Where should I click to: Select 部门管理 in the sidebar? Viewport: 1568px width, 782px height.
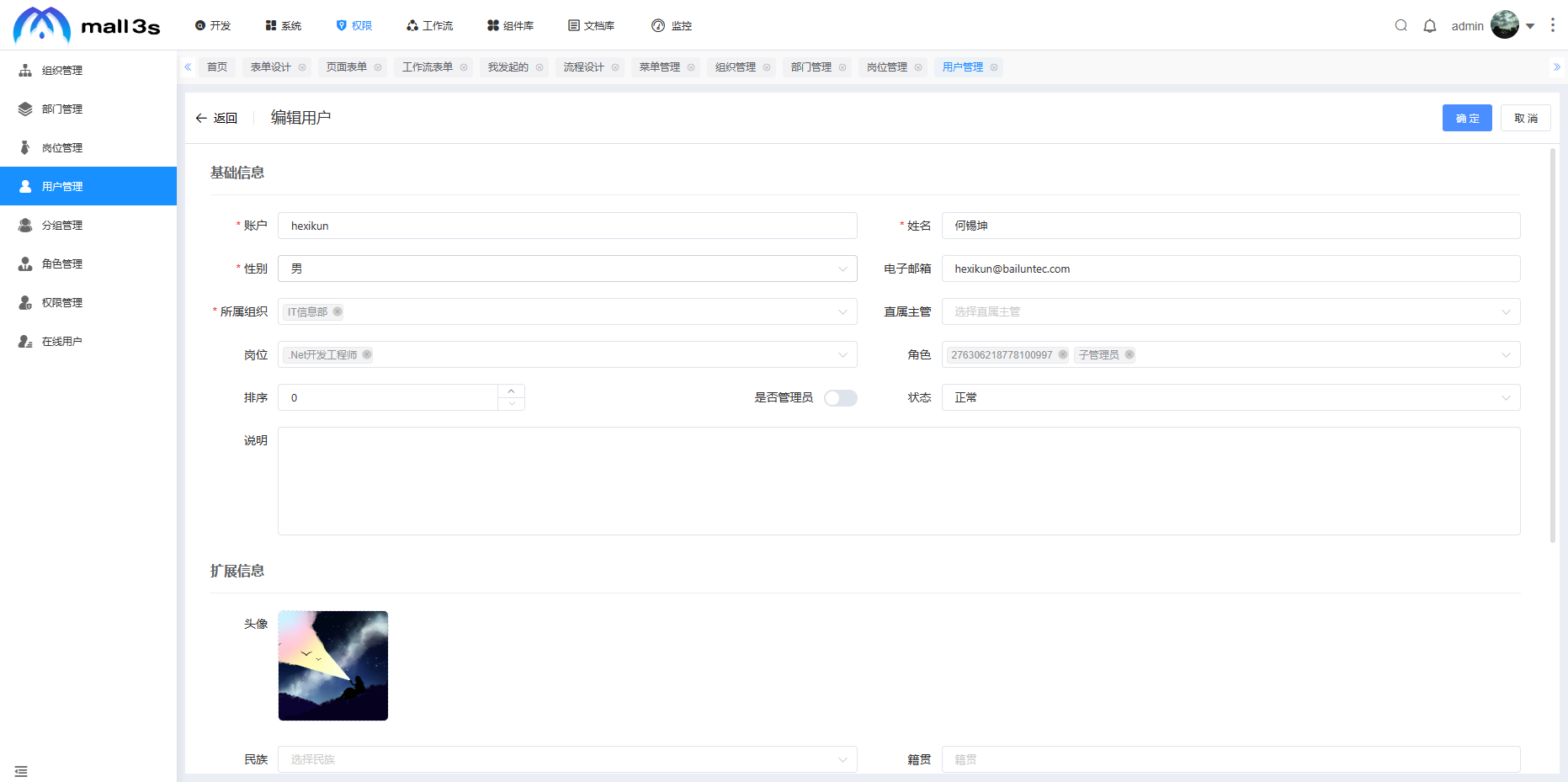pos(88,109)
